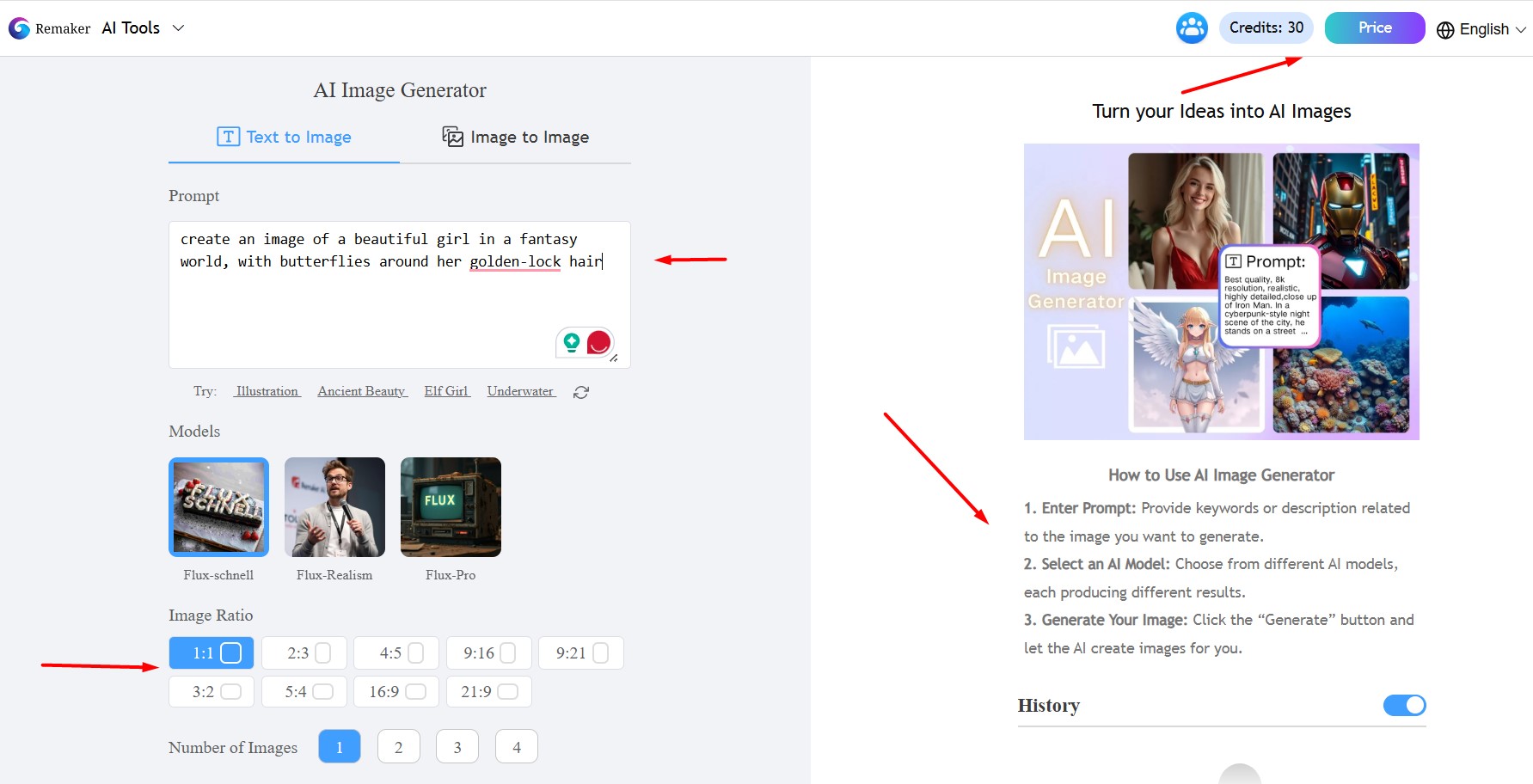Try the Elf Girl prompt suggestion
The image size is (1533, 784).
446,391
